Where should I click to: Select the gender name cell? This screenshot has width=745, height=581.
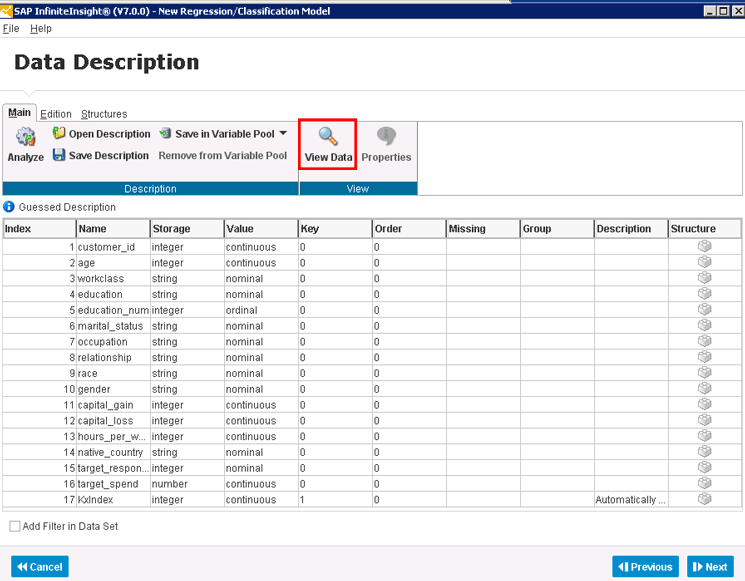click(113, 389)
